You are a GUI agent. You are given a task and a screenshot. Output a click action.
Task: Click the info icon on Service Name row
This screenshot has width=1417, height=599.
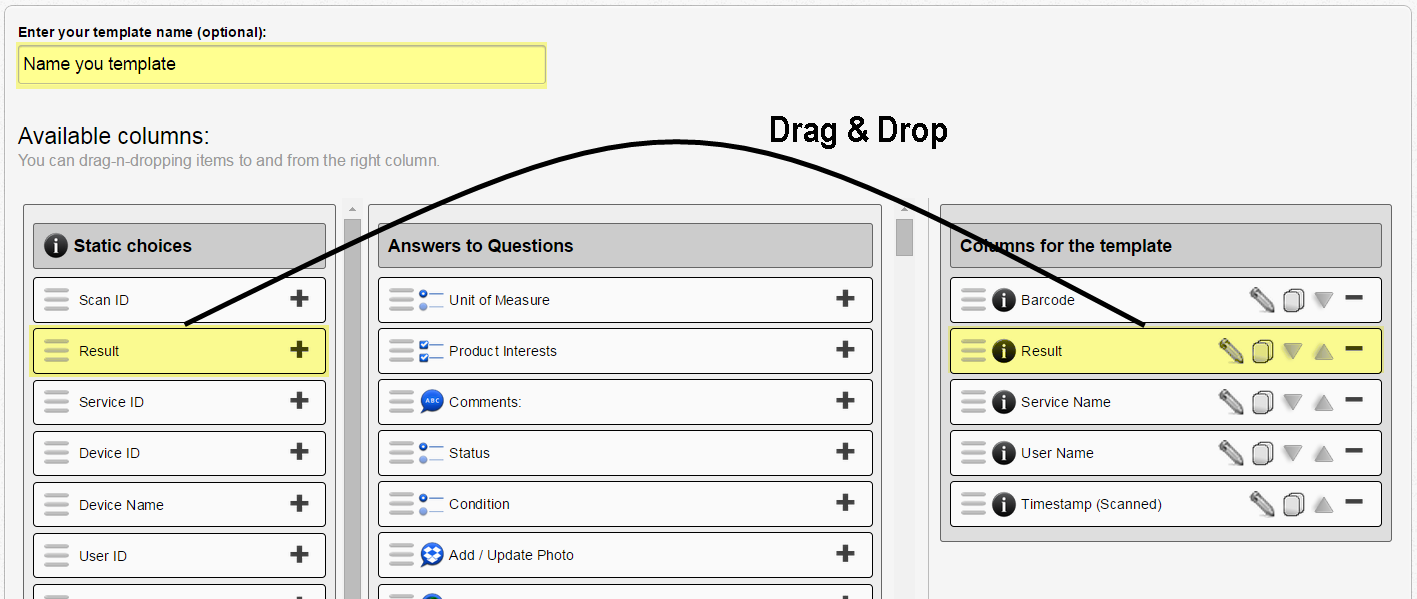[1003, 402]
